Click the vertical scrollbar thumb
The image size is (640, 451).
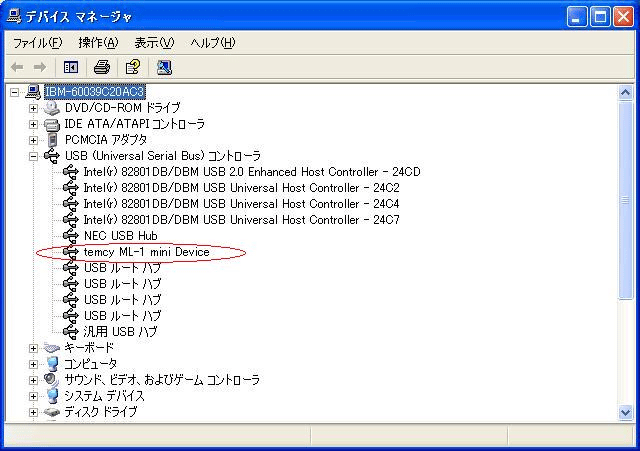pos(625,200)
